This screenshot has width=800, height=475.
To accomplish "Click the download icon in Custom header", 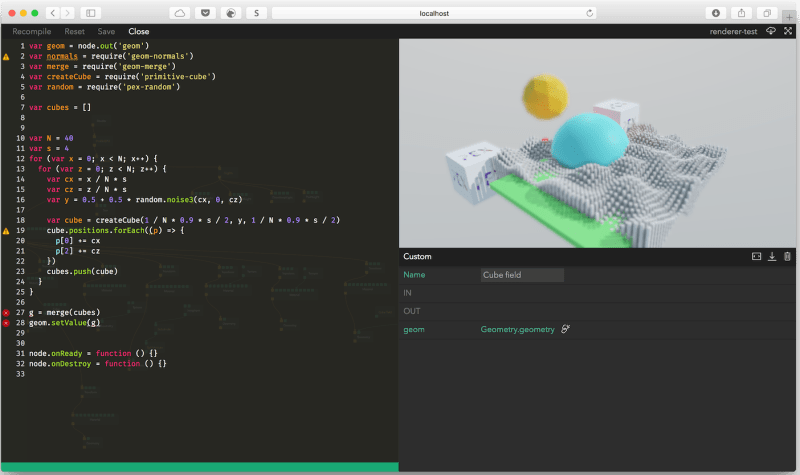I will [x=772, y=256].
